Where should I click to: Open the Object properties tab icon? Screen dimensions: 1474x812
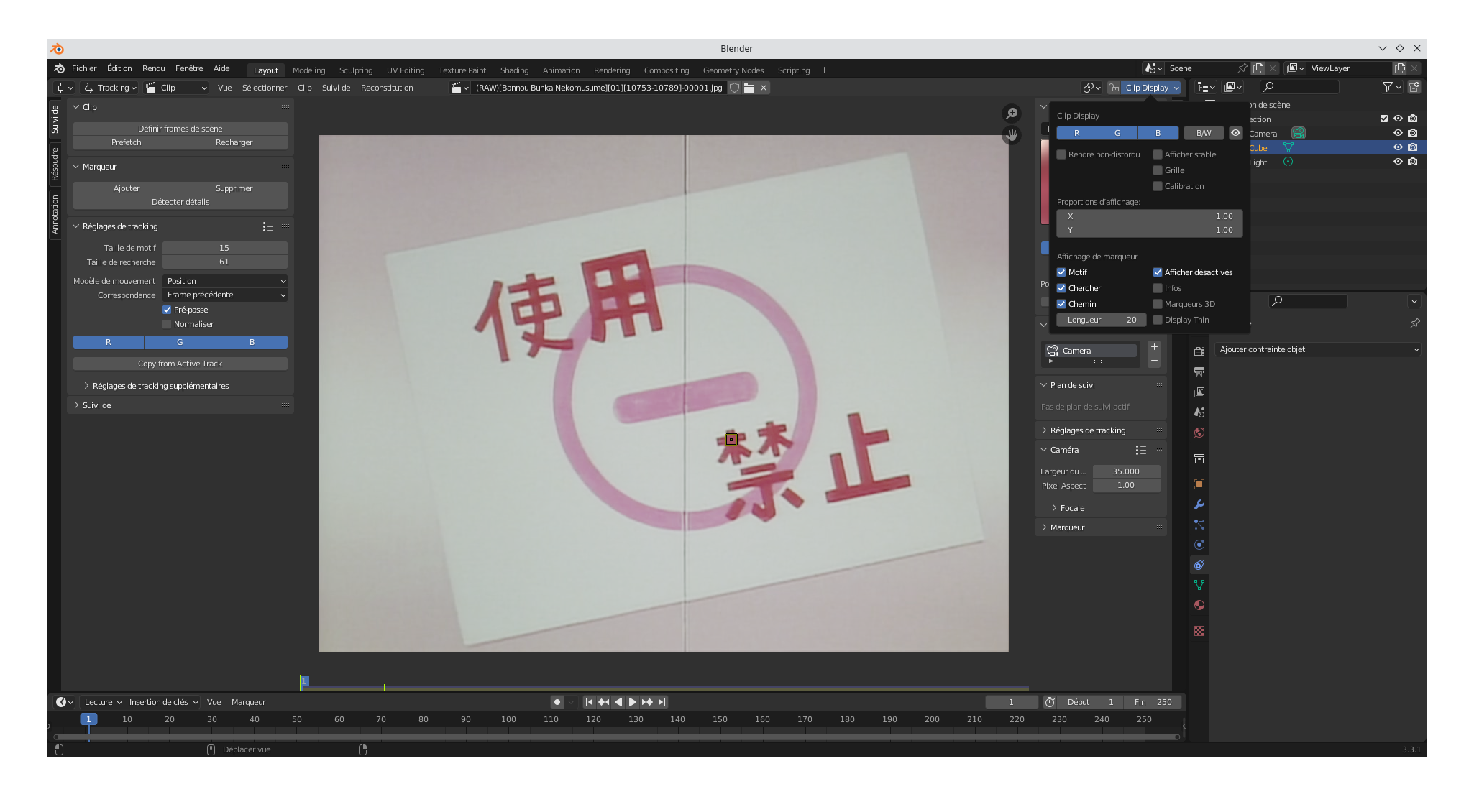coord(1199,484)
